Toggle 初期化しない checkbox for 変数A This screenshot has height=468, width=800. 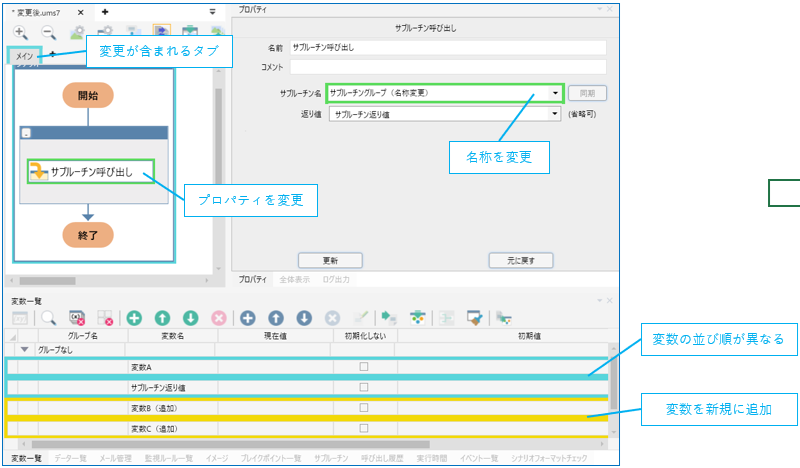(x=364, y=367)
